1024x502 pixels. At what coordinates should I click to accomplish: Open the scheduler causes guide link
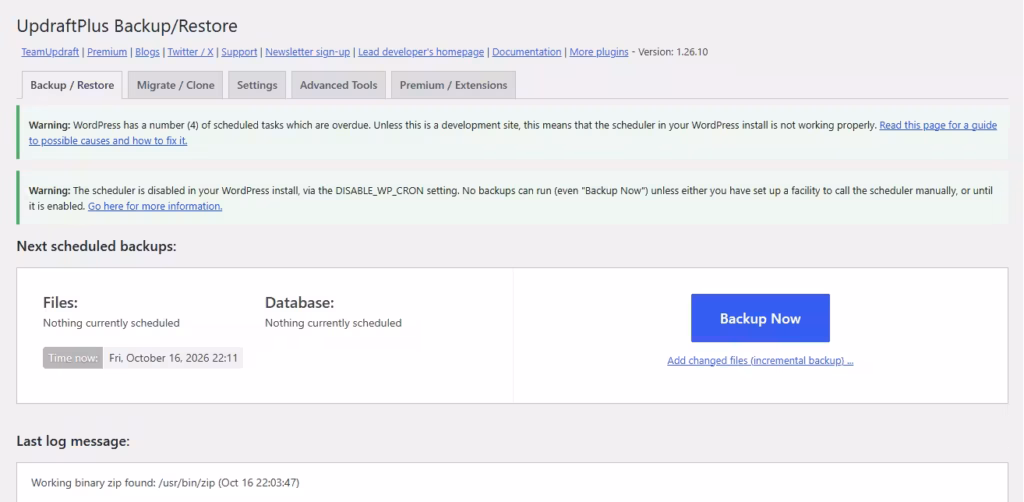938,125
